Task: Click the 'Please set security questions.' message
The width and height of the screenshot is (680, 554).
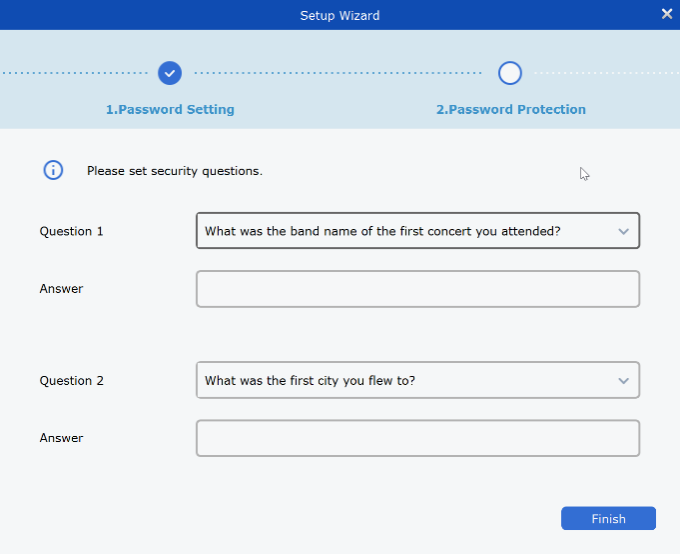Action: (x=175, y=171)
